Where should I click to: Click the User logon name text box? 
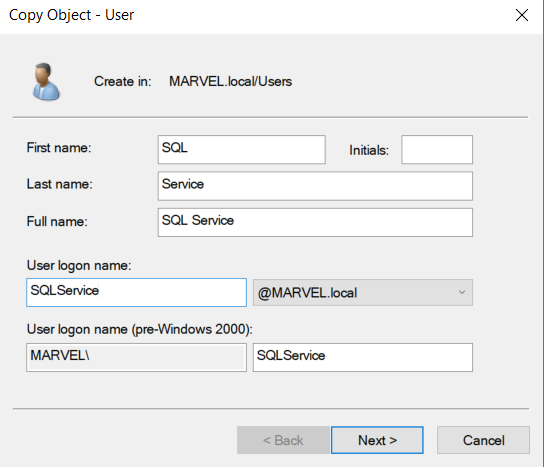point(136,292)
